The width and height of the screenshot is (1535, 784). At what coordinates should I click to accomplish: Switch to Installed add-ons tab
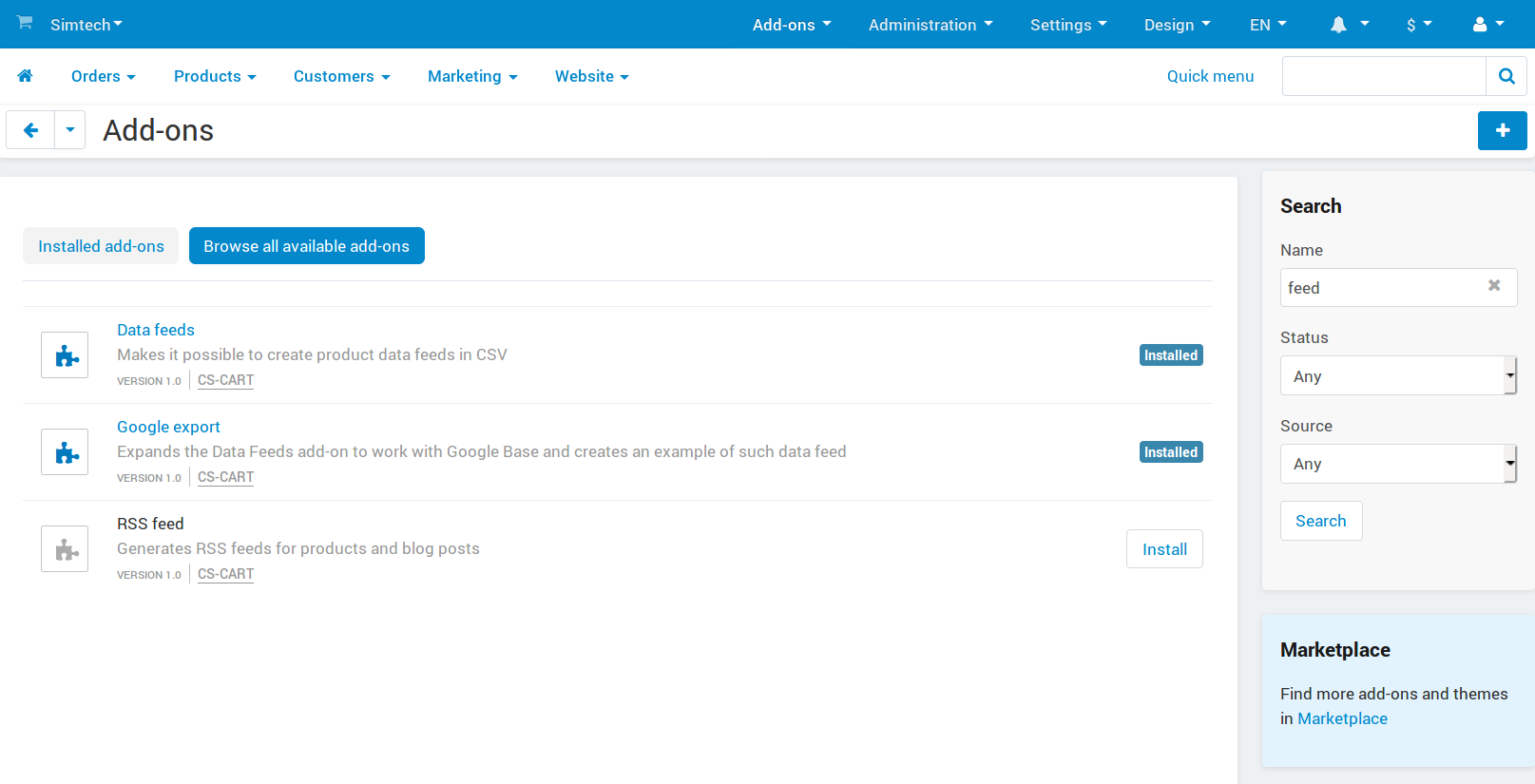point(101,246)
